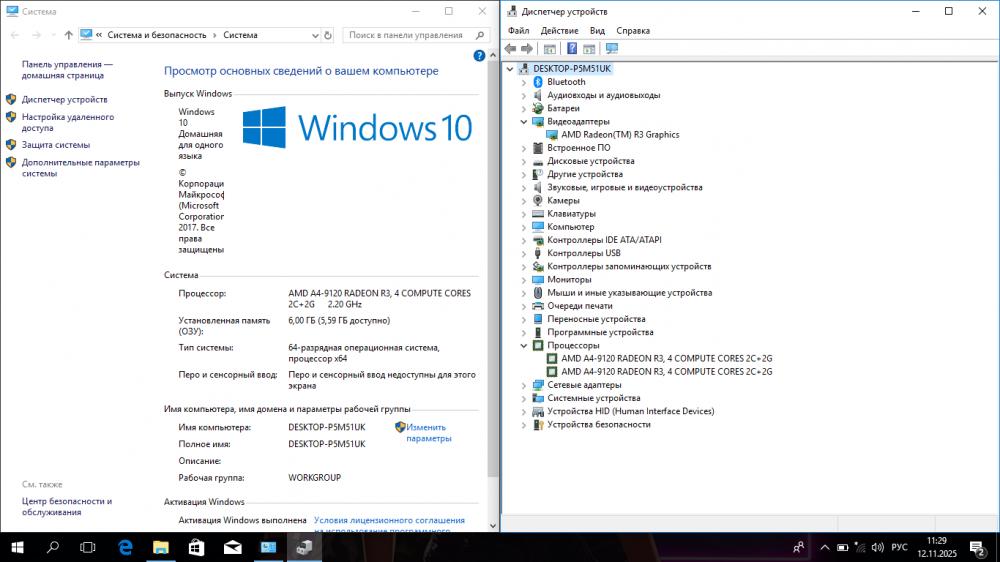Open Mail app from taskbar
This screenshot has width=1000, height=562.
click(233, 547)
